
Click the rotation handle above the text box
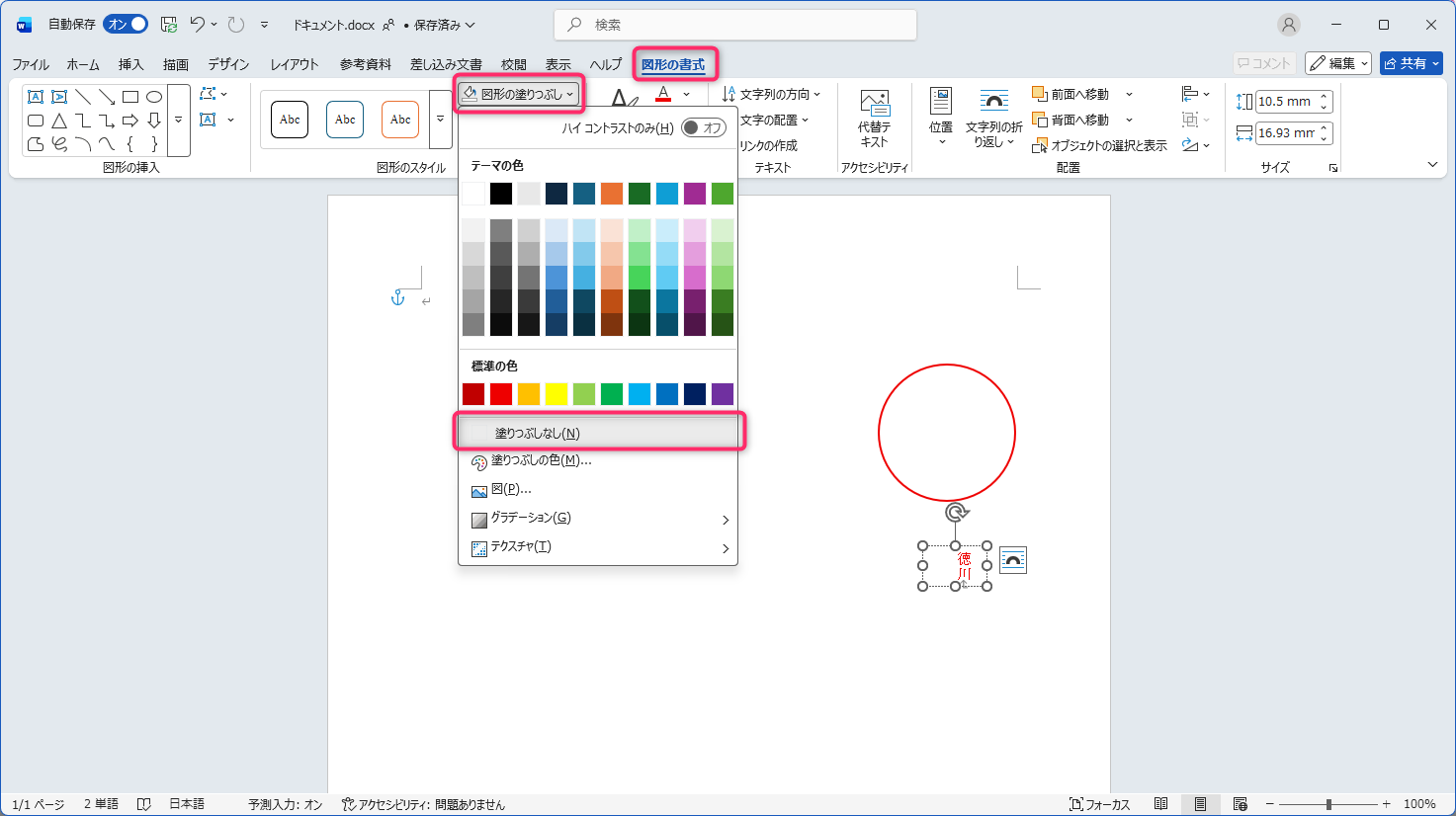956,512
